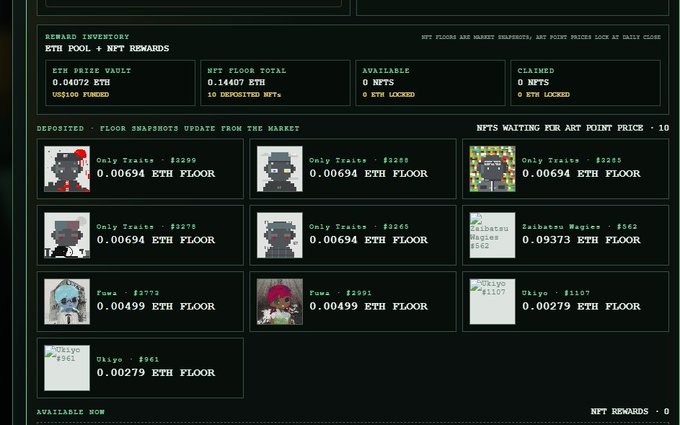This screenshot has width=680, height=425.
Task: Click the 10 DEPOSITED NFTs text
Action: coord(244,95)
